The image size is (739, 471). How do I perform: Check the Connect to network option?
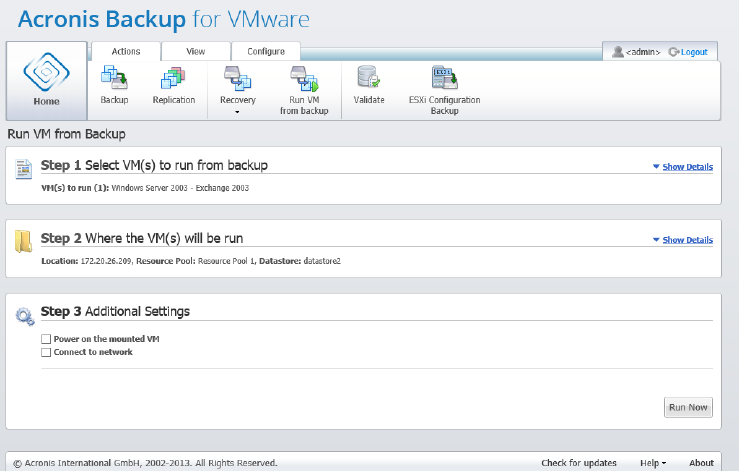(46, 352)
